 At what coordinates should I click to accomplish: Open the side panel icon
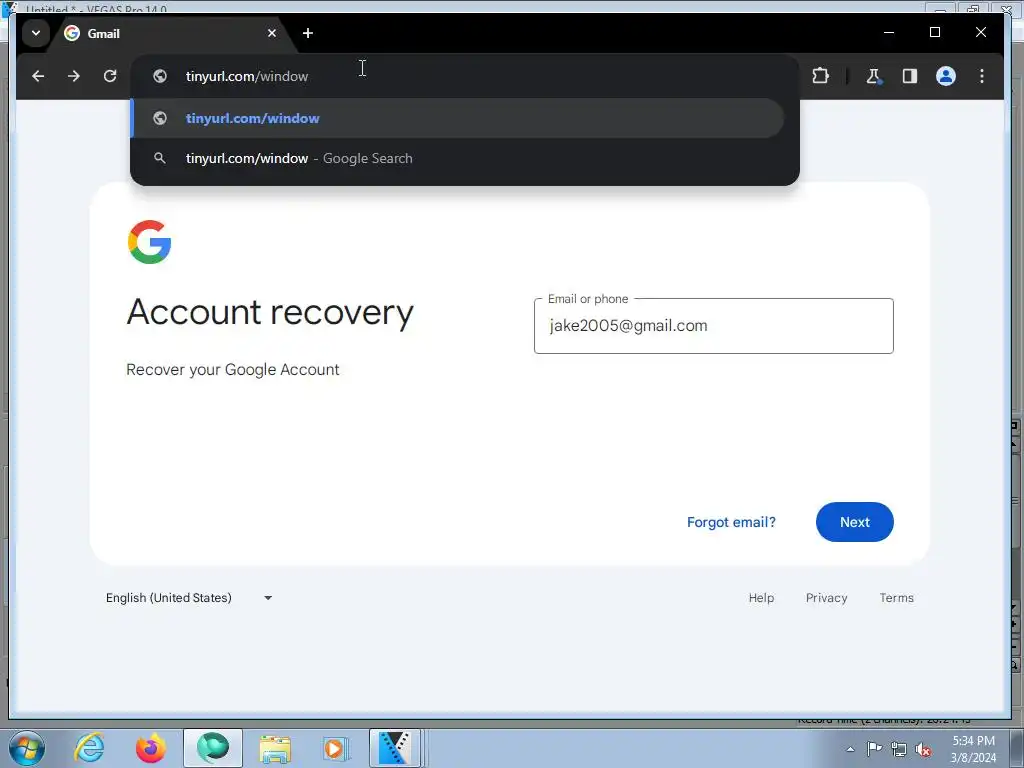click(x=910, y=76)
